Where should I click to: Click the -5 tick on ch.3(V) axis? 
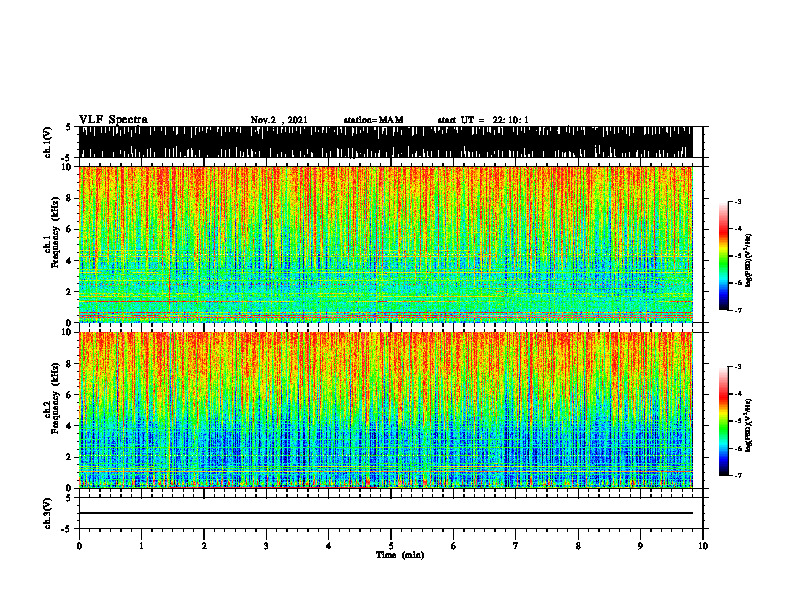pyautogui.click(x=67, y=529)
